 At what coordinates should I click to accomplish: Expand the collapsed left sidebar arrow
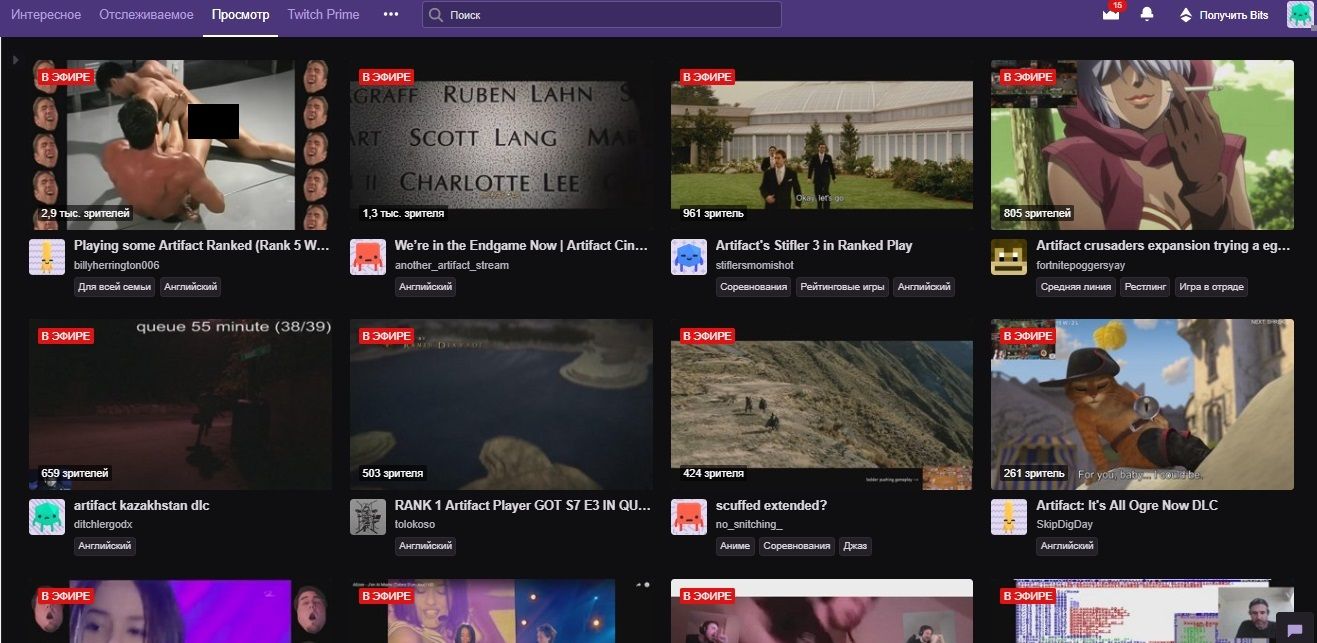(15, 61)
